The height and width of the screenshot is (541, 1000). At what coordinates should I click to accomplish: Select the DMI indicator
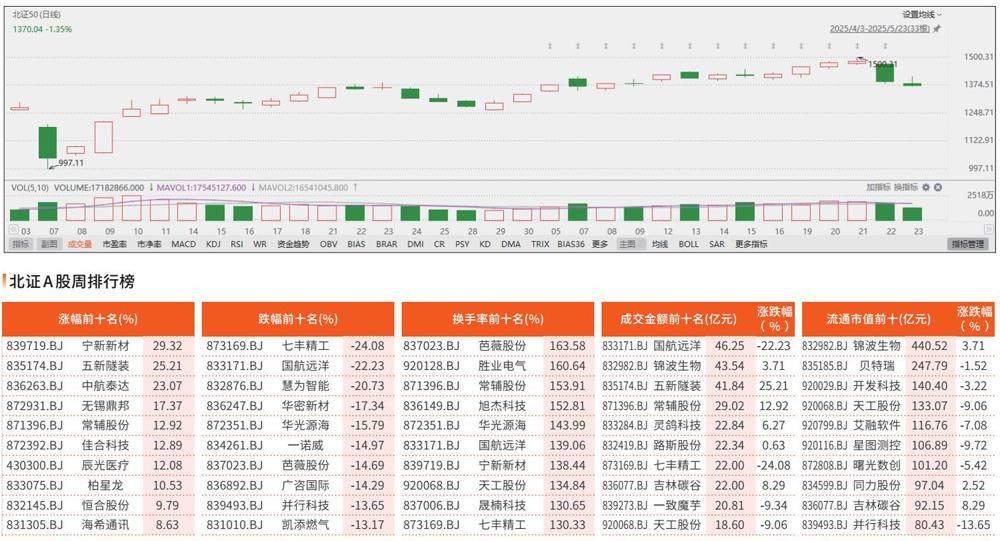[415, 244]
